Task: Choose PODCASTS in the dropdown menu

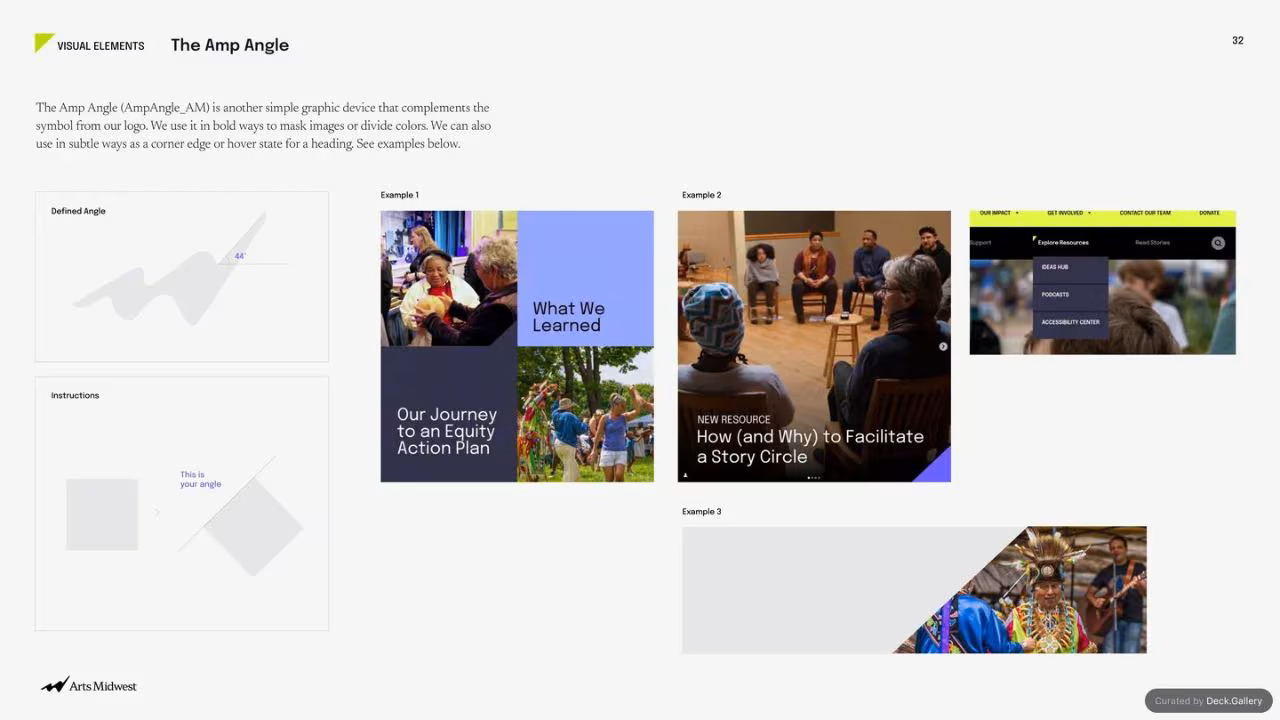Action: click(1055, 295)
